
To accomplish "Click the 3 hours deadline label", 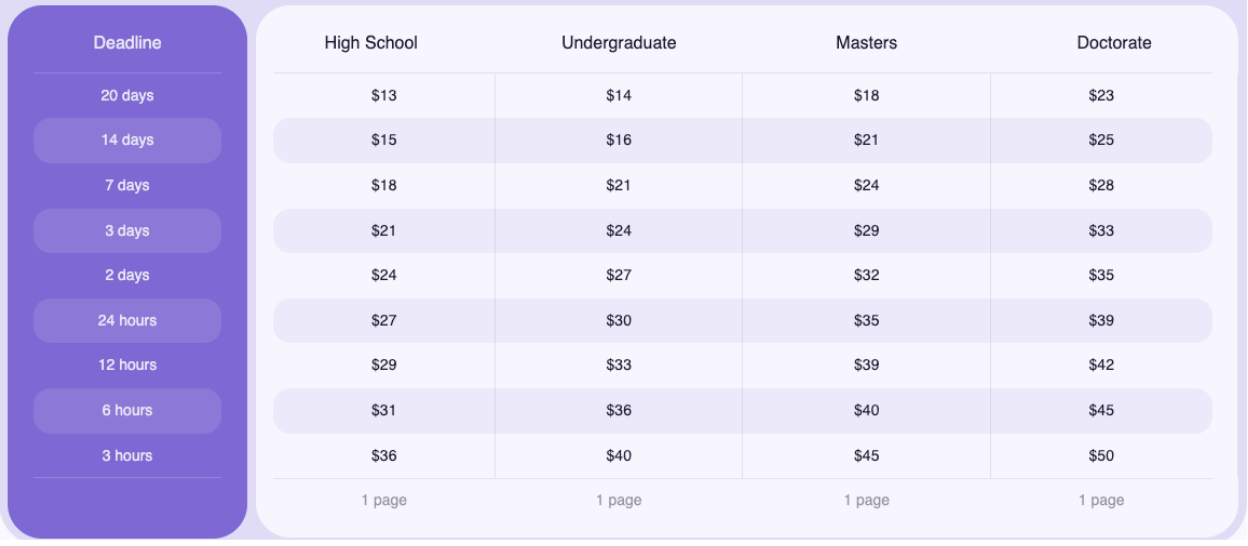I will click(x=127, y=456).
